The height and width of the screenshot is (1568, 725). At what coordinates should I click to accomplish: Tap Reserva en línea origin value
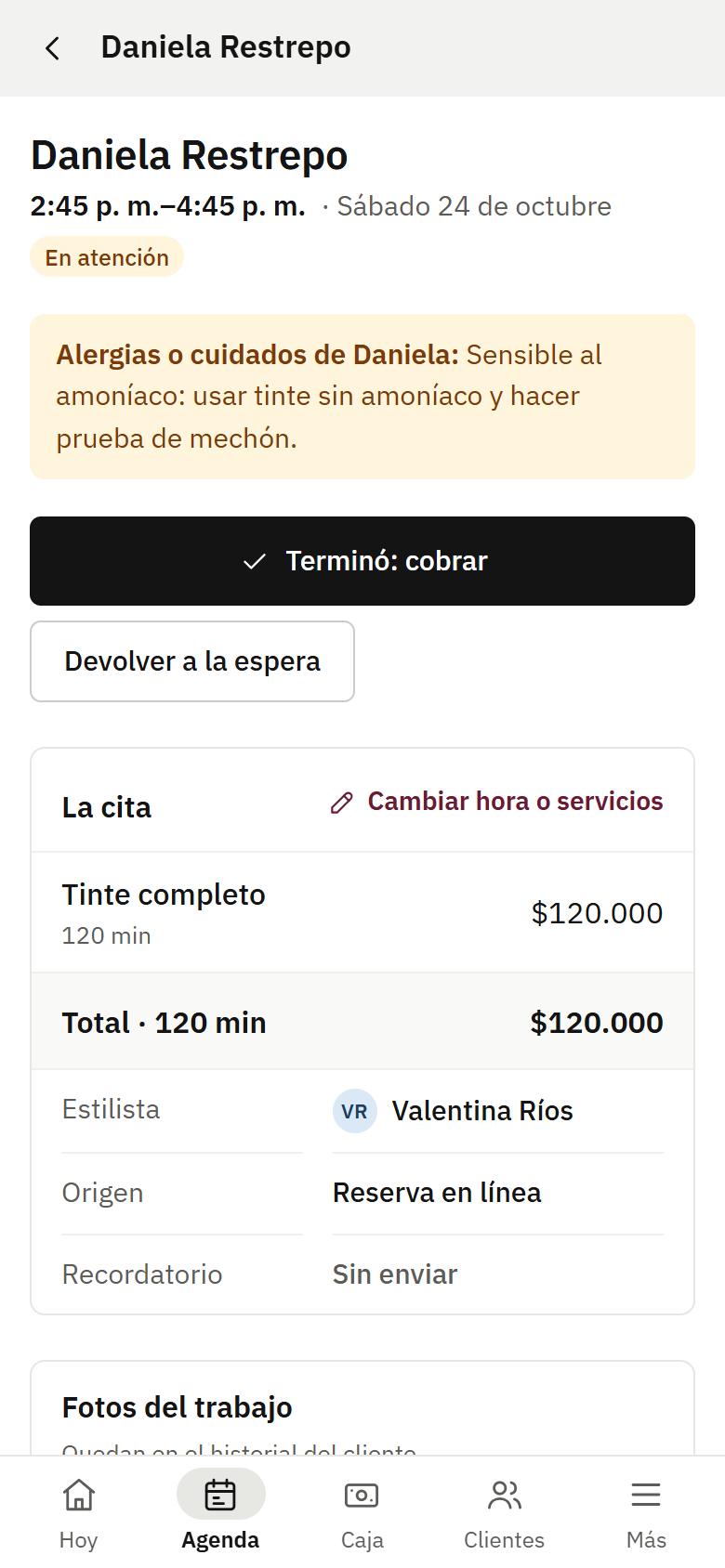(437, 1193)
